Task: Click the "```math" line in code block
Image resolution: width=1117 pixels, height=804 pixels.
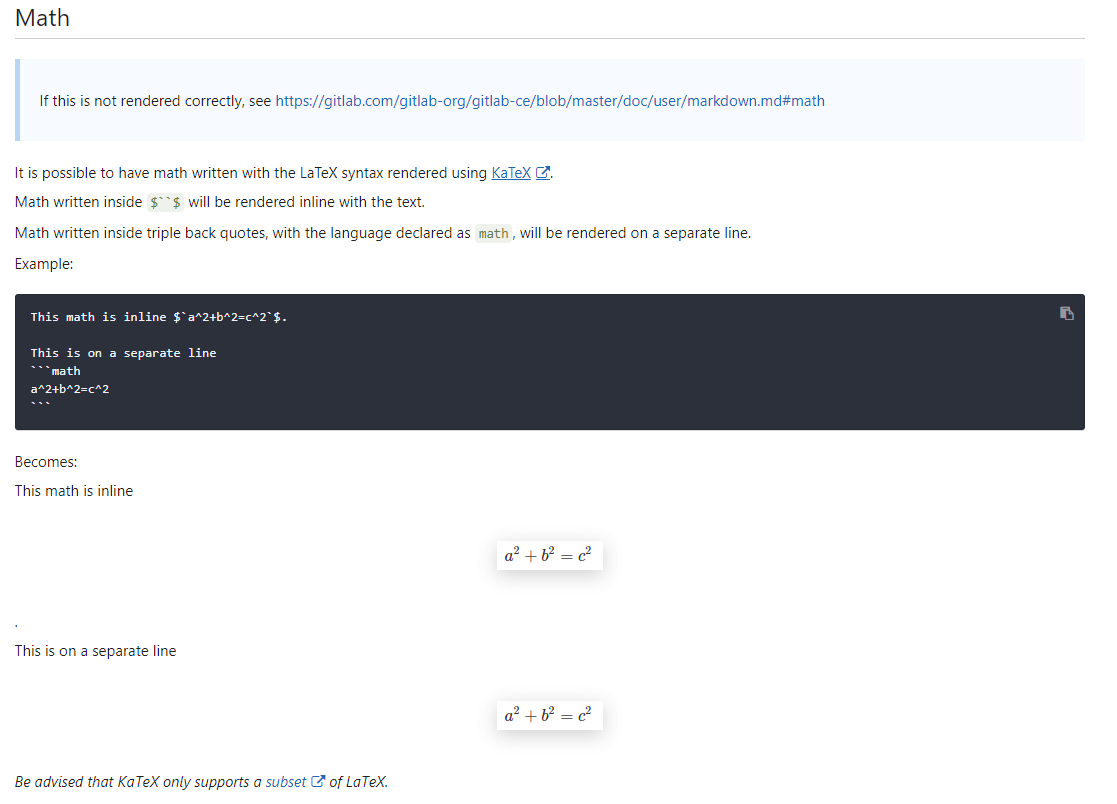Action: [x=56, y=371]
